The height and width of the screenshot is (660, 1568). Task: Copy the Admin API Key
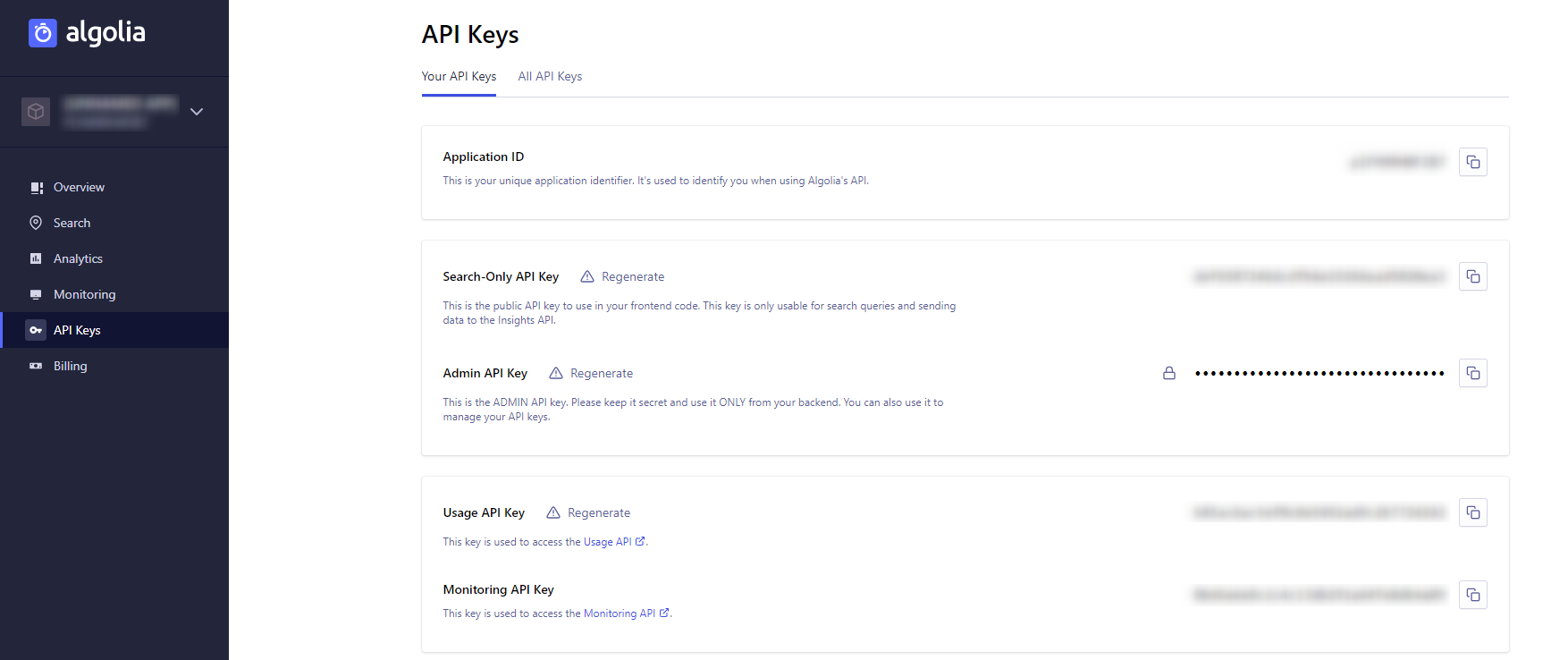click(1473, 373)
